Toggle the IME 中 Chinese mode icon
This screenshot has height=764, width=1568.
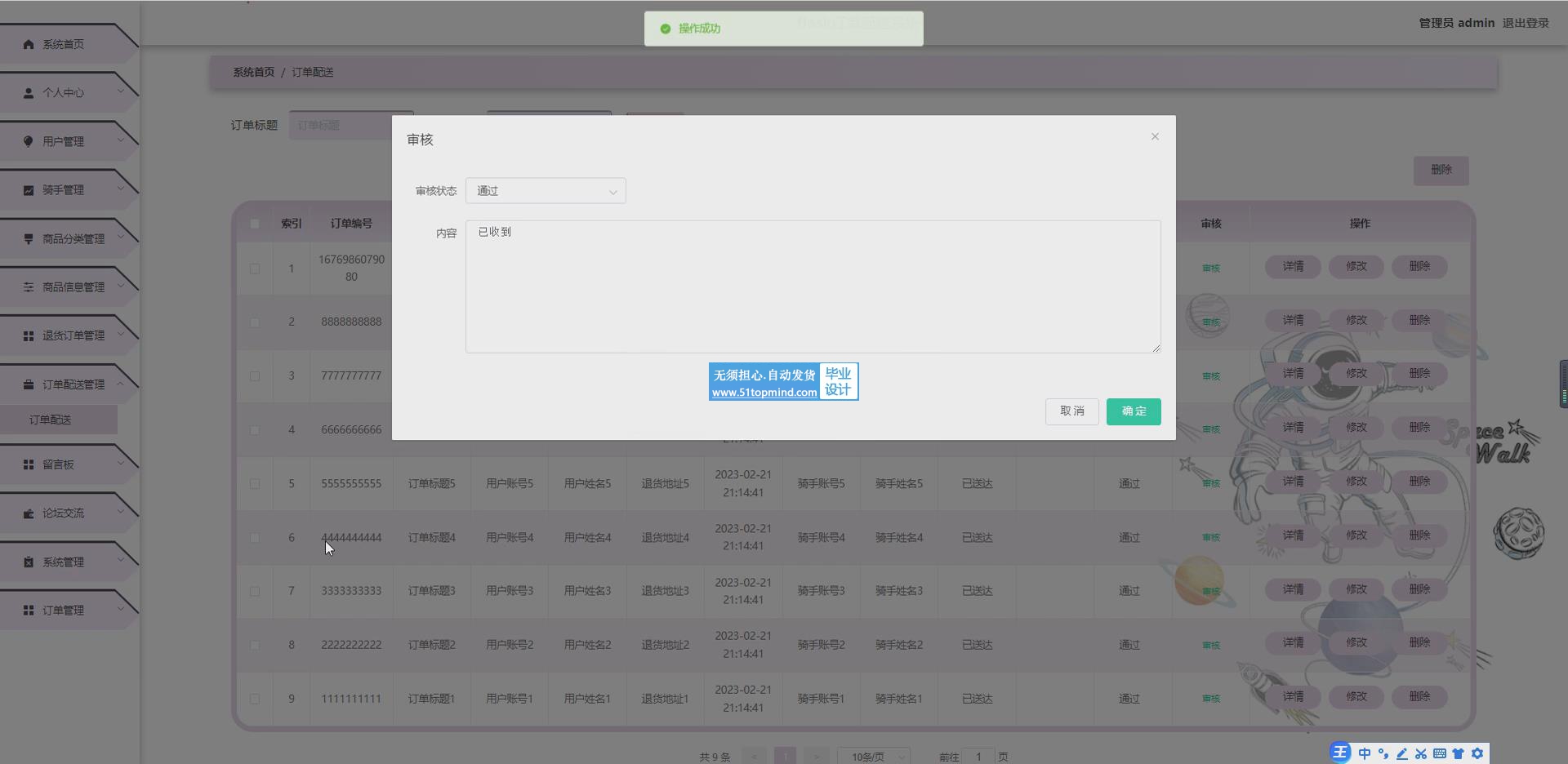point(1365,753)
